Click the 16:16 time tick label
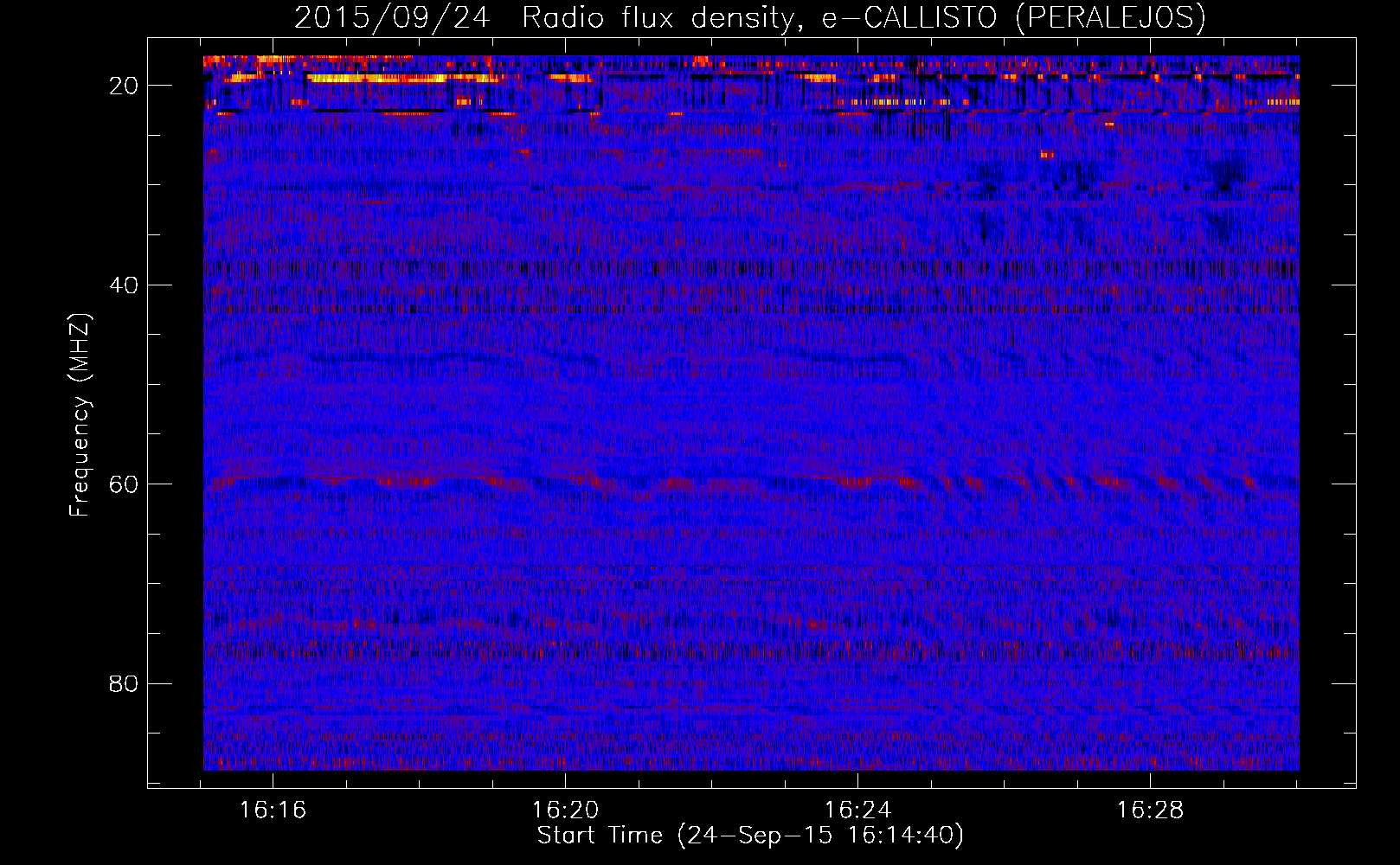 tap(273, 811)
